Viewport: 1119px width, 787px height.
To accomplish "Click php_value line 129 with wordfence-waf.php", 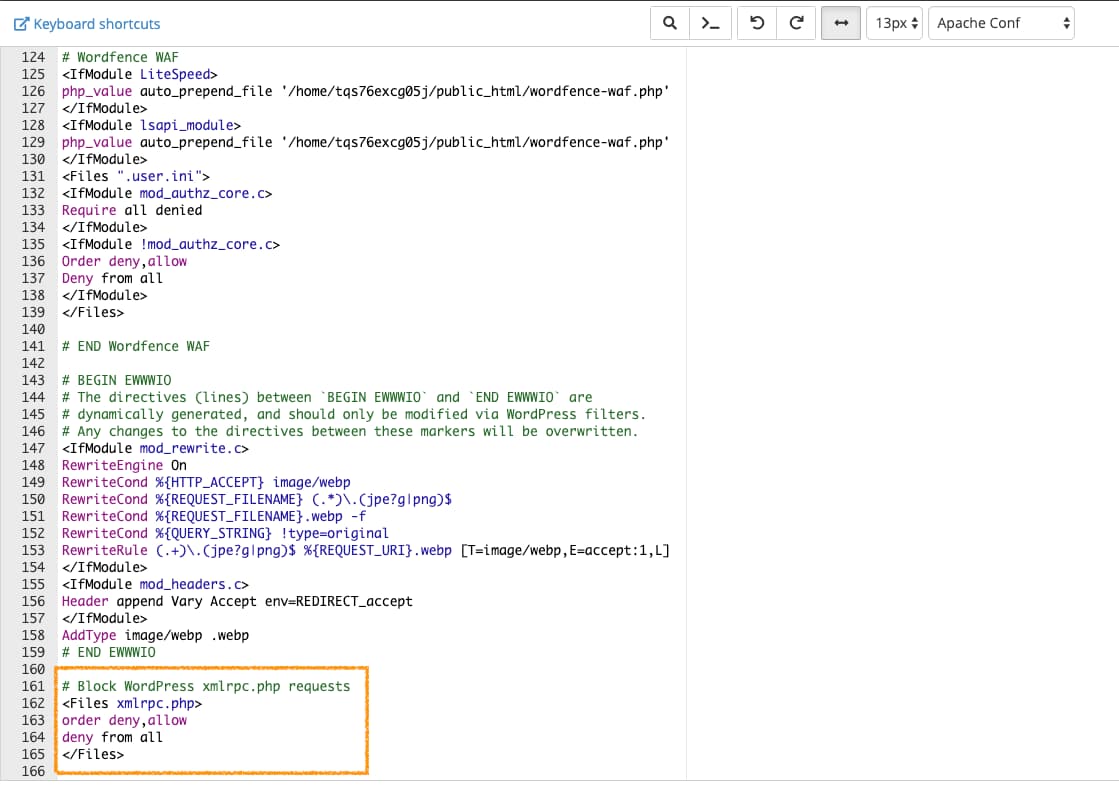I will (365, 142).
